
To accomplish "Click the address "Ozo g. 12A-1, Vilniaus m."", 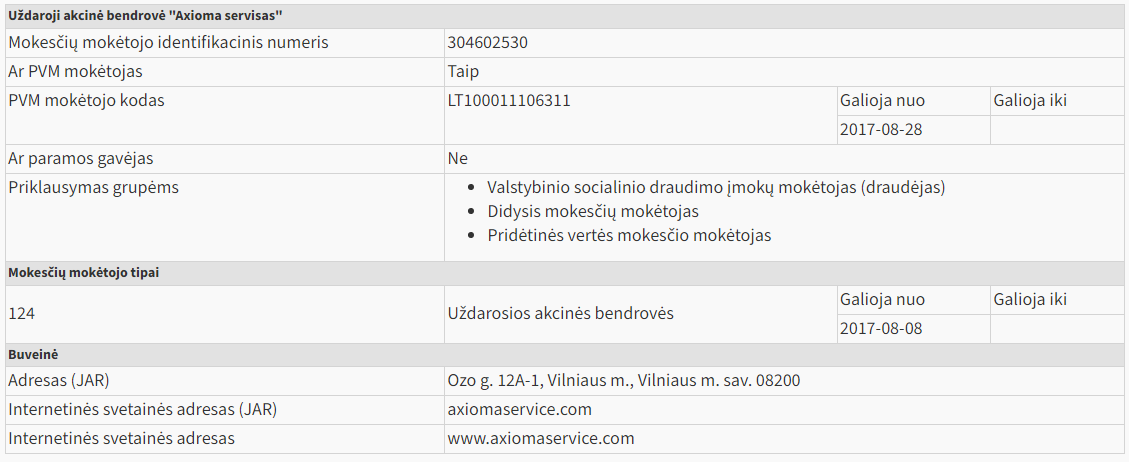I will click(x=624, y=381).
